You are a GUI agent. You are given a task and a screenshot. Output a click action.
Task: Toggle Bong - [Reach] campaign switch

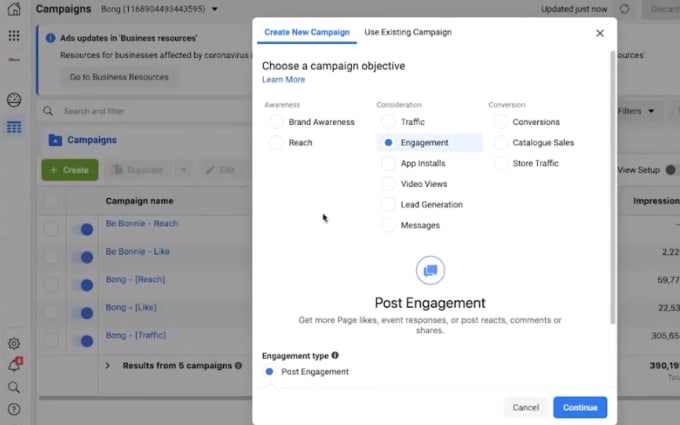[83, 285]
